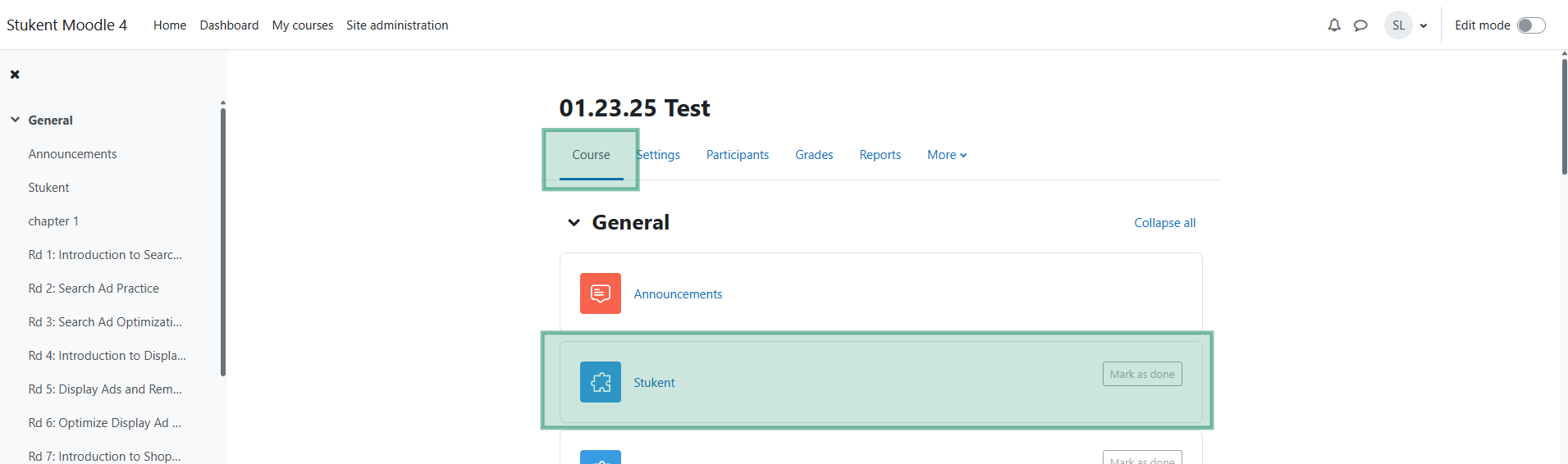The height and width of the screenshot is (464, 1568).
Task: Click Stukent Moodle 4 site name
Action: click(66, 25)
